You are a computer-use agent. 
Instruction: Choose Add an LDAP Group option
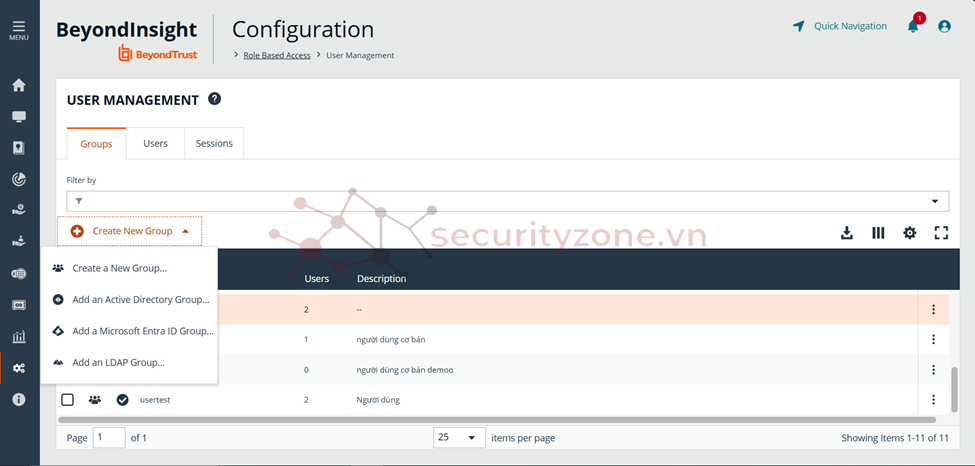coord(118,362)
